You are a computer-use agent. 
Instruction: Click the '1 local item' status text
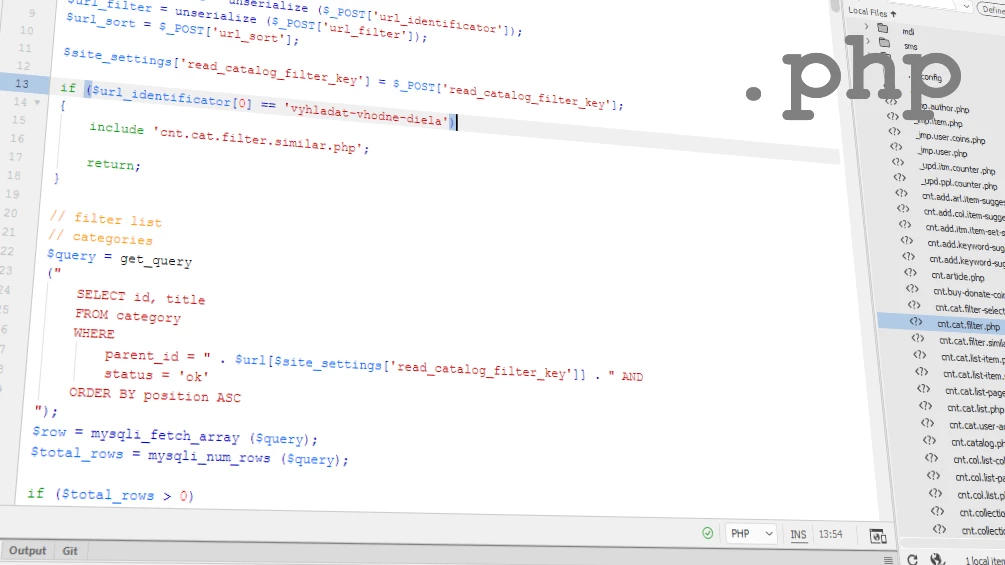pos(985,561)
